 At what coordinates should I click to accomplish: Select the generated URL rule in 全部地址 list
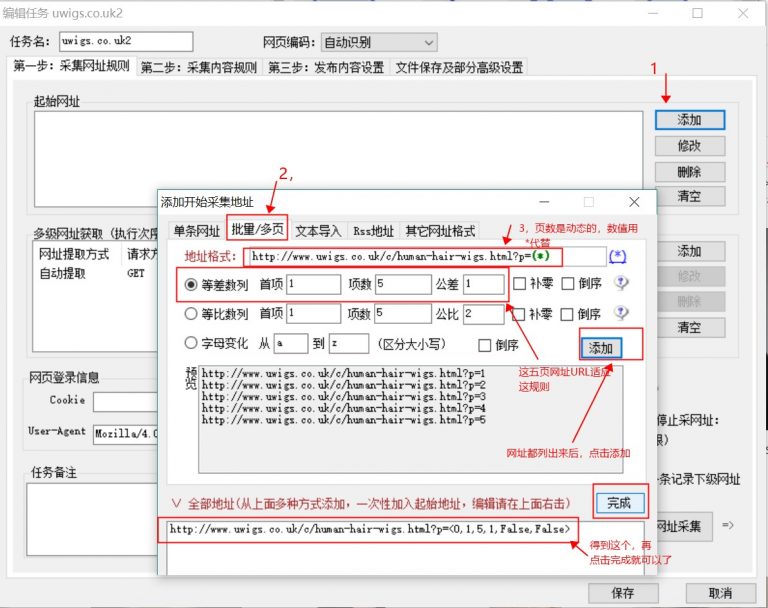pyautogui.click(x=370, y=529)
